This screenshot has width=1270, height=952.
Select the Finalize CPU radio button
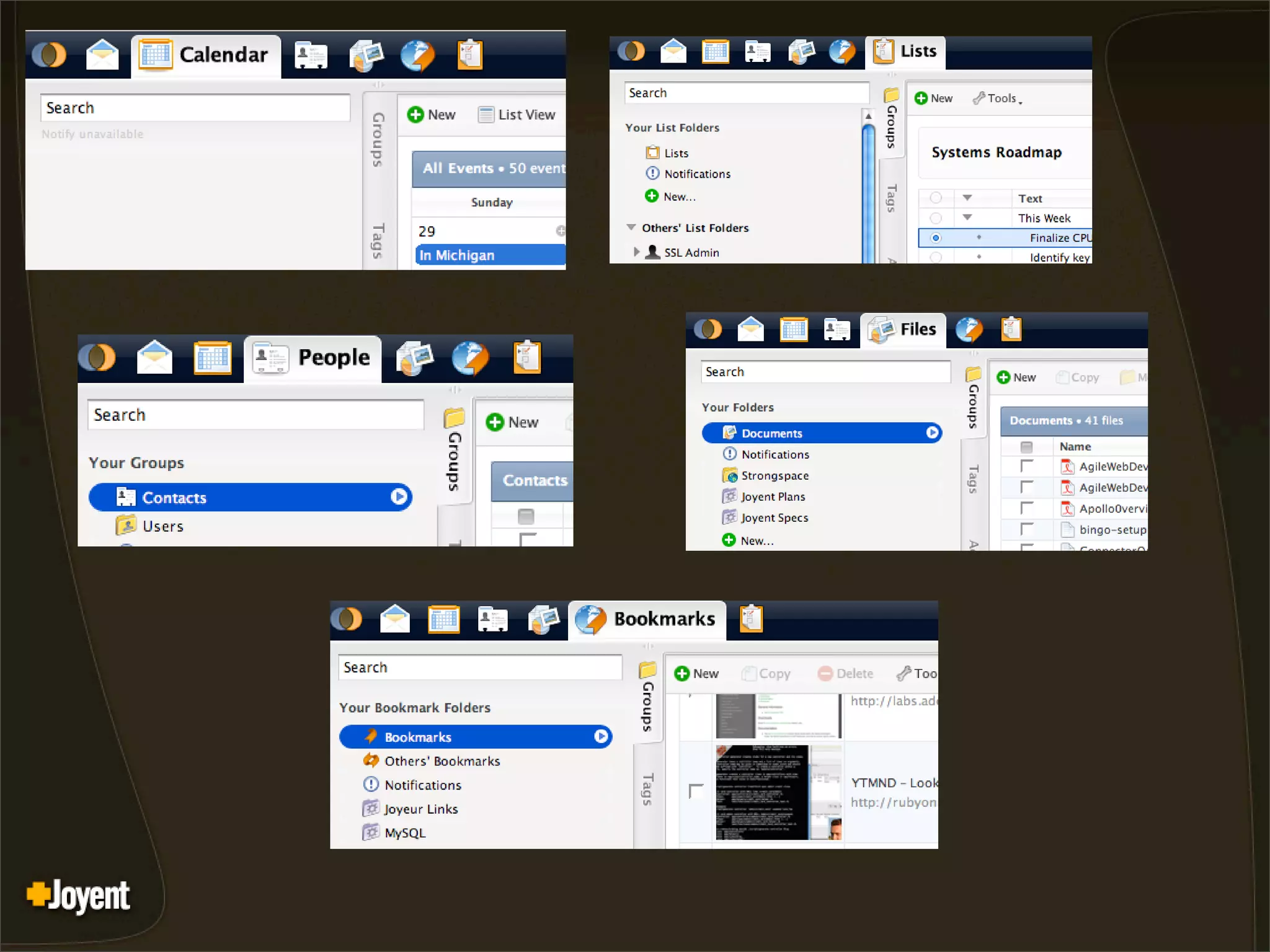click(x=936, y=238)
